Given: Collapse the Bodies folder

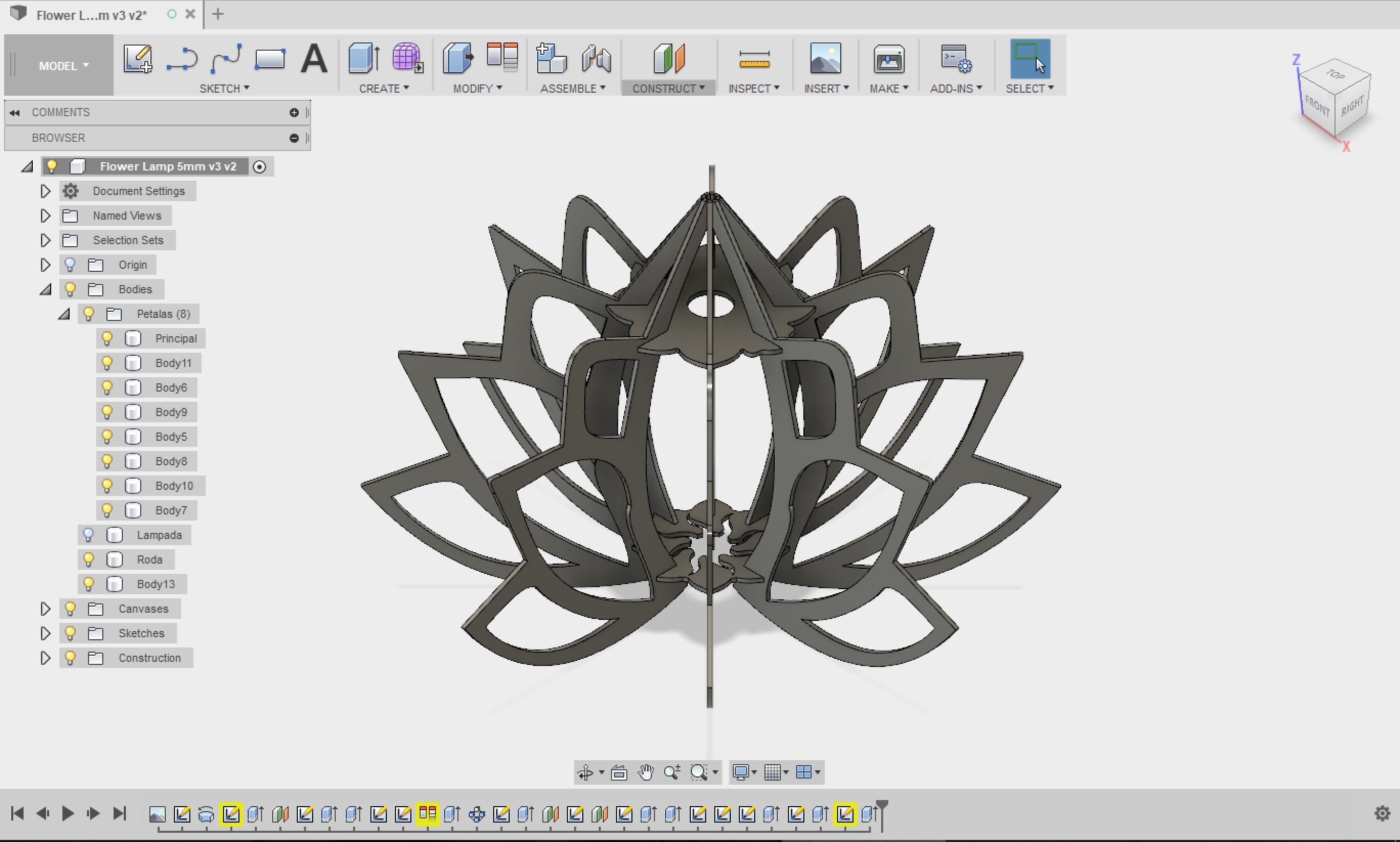Looking at the screenshot, I should 46,289.
